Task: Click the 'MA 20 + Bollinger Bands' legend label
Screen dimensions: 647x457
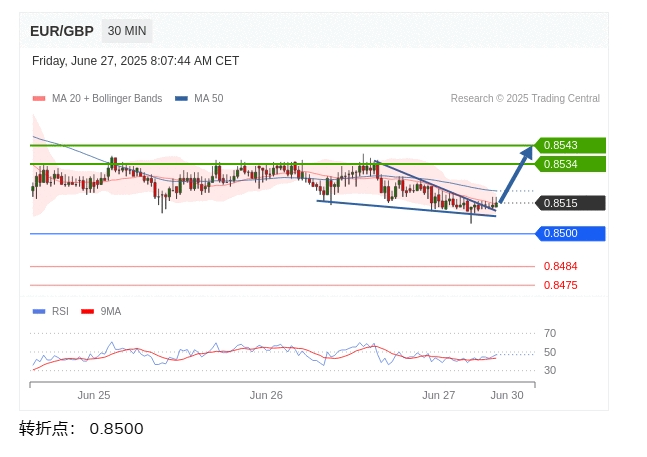Action: (107, 99)
